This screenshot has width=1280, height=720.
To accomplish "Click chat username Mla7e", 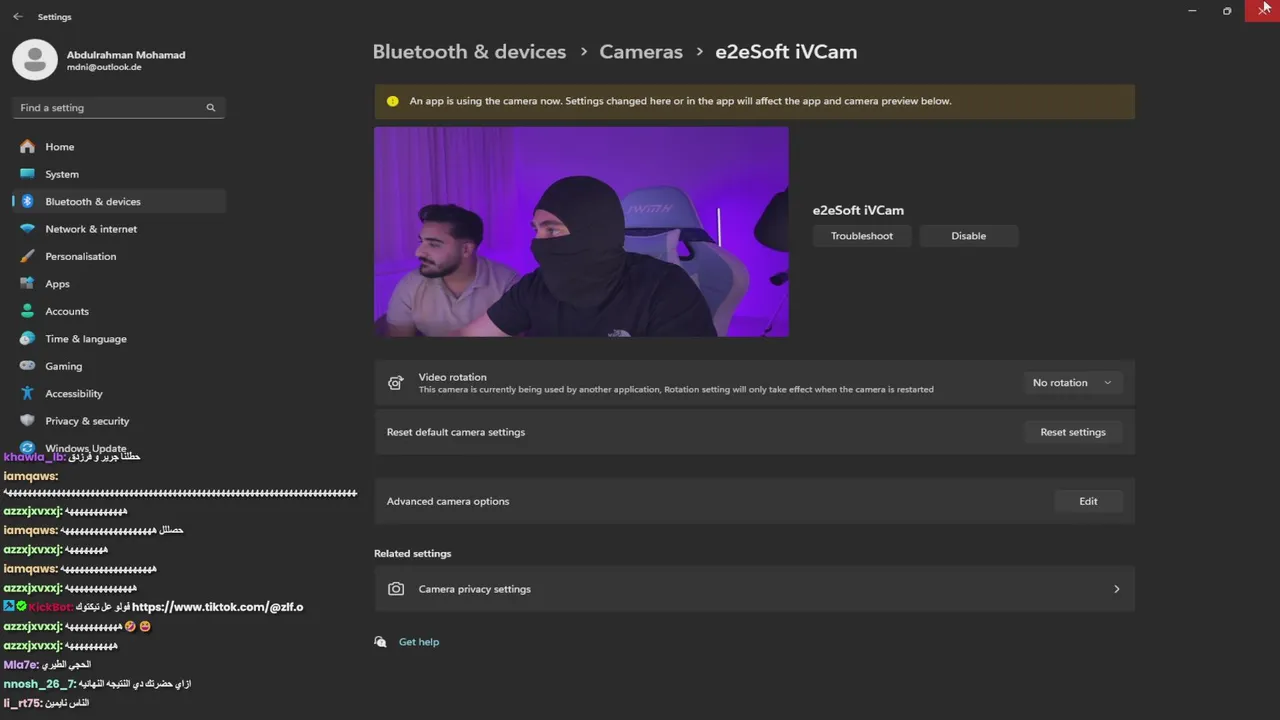I will tap(21, 665).
